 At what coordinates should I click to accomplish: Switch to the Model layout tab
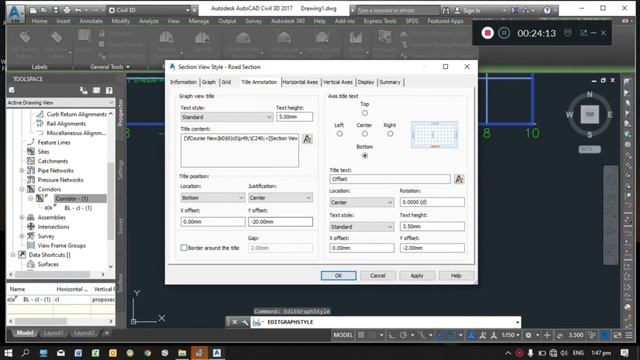tap(25, 333)
